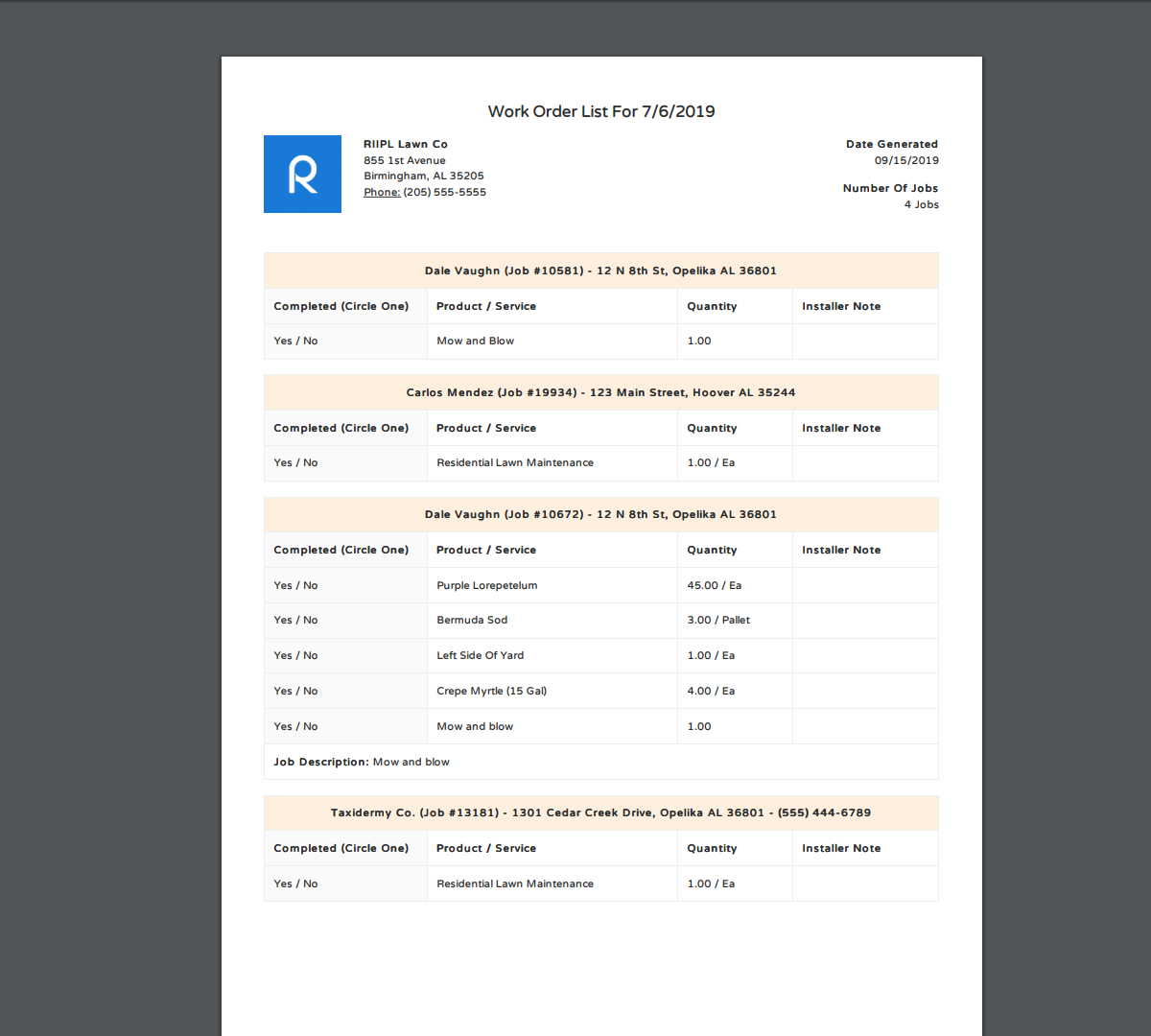
Task: Click the Installer Note column header
Action: point(841,306)
